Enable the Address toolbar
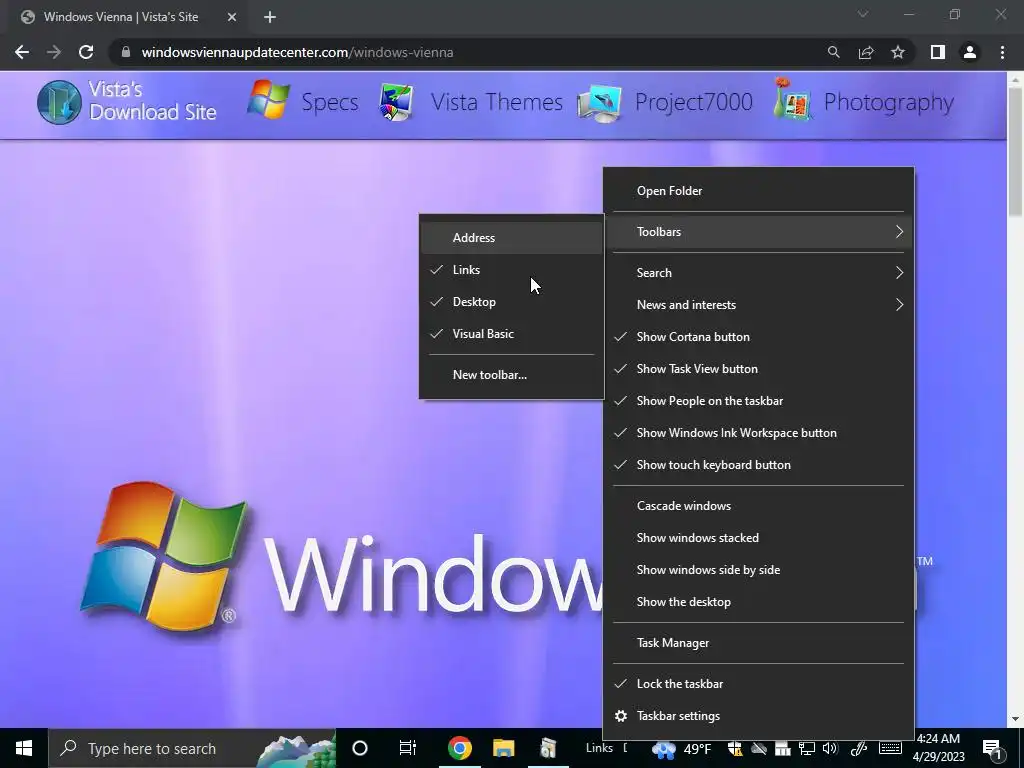The image size is (1024, 768). 511,238
